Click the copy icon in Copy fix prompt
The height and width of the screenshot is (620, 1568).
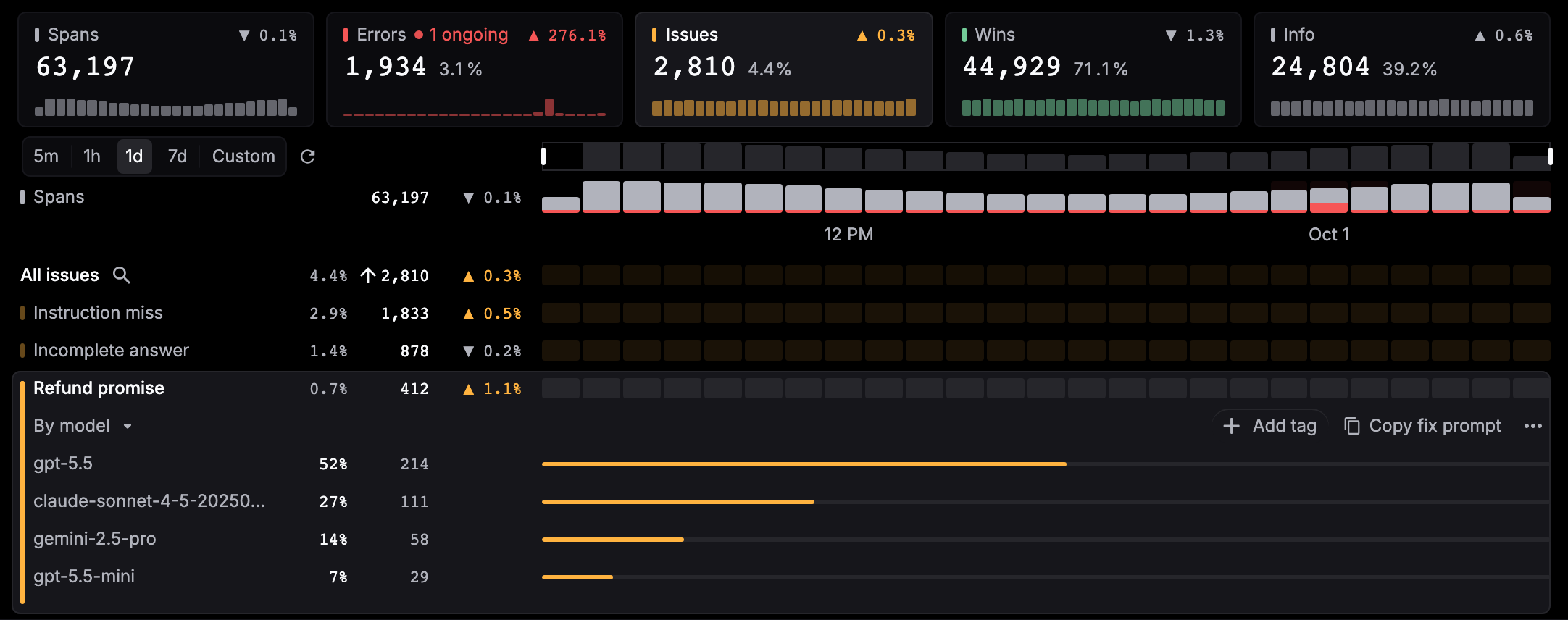click(x=1351, y=426)
